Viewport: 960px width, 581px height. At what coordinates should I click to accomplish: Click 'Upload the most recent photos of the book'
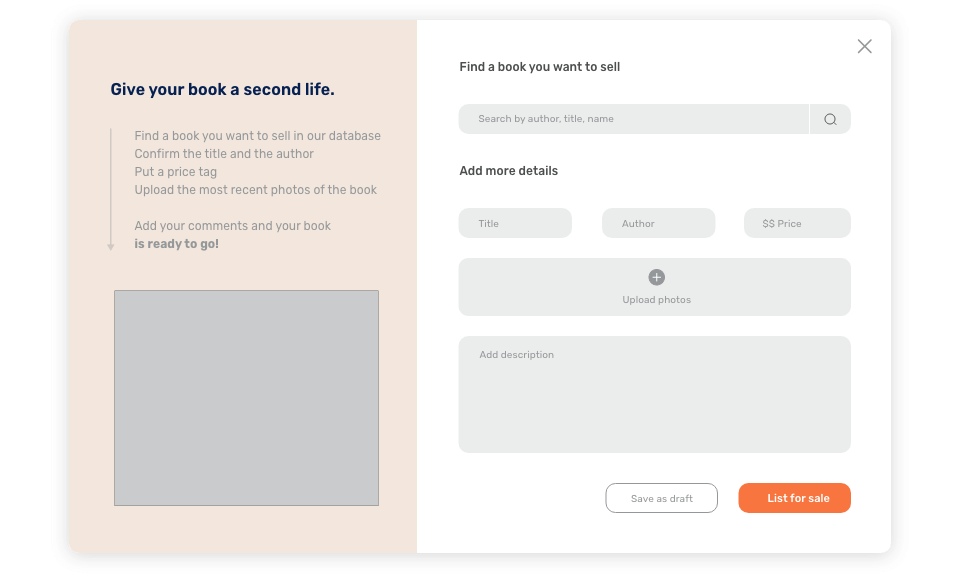coord(255,190)
